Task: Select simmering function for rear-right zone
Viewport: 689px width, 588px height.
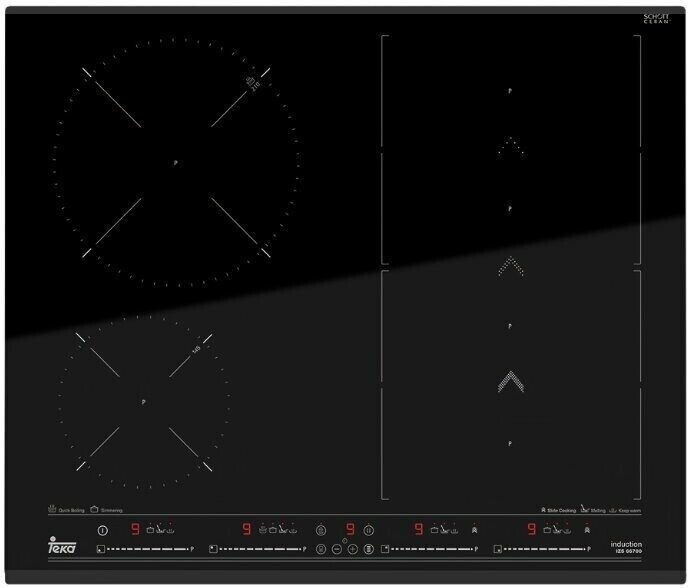Action: coord(434,530)
